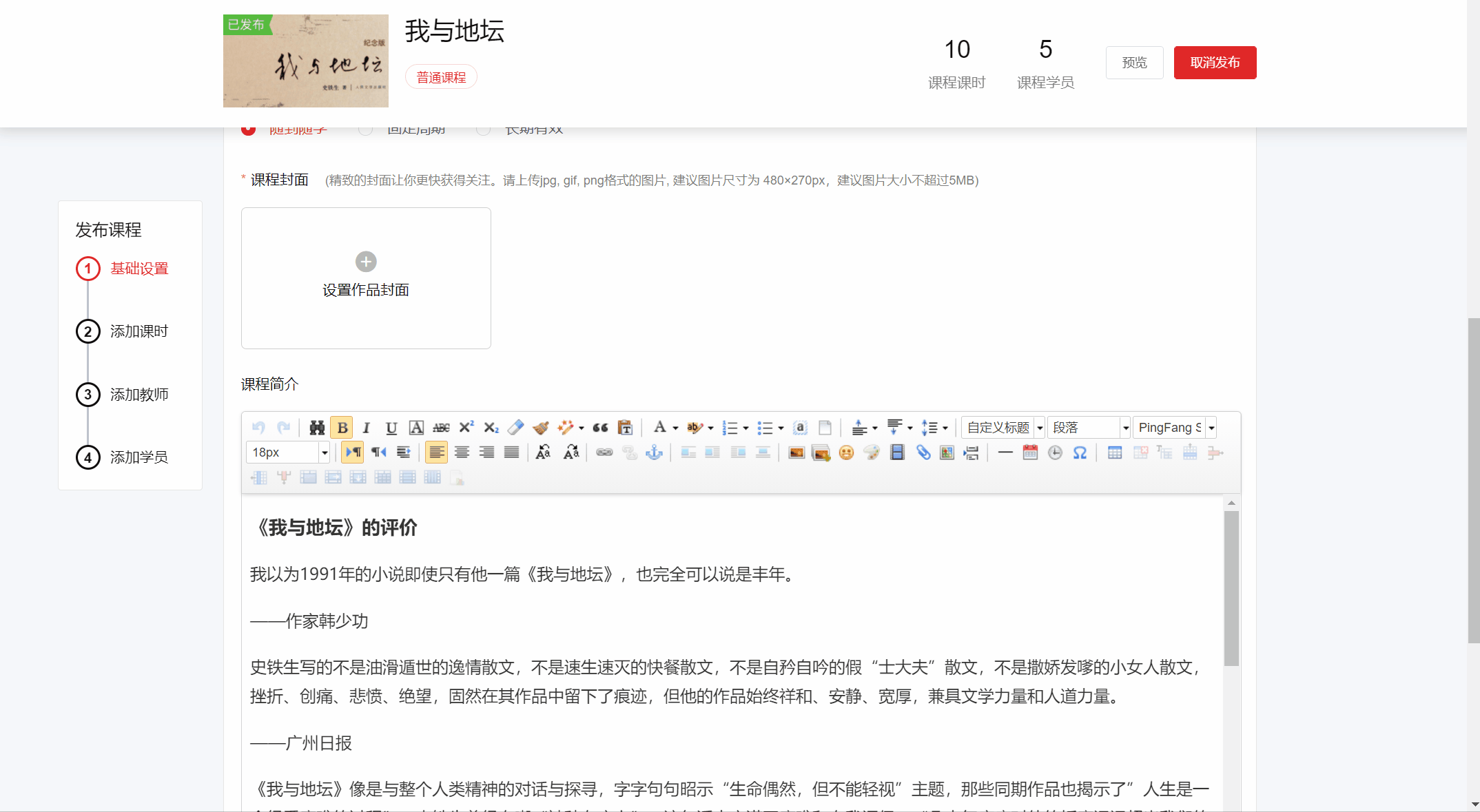Click the find and replace binoculars icon

[316, 428]
